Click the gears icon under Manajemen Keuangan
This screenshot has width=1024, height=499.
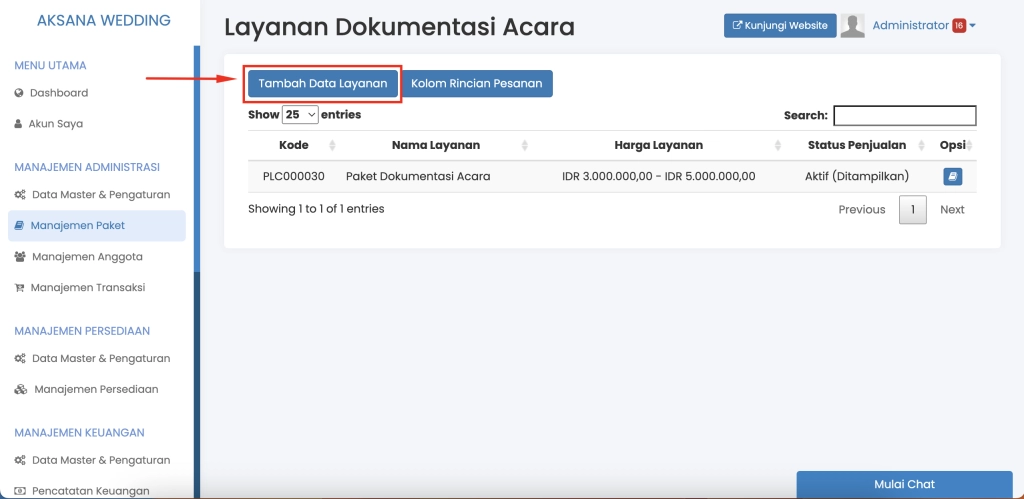20,460
